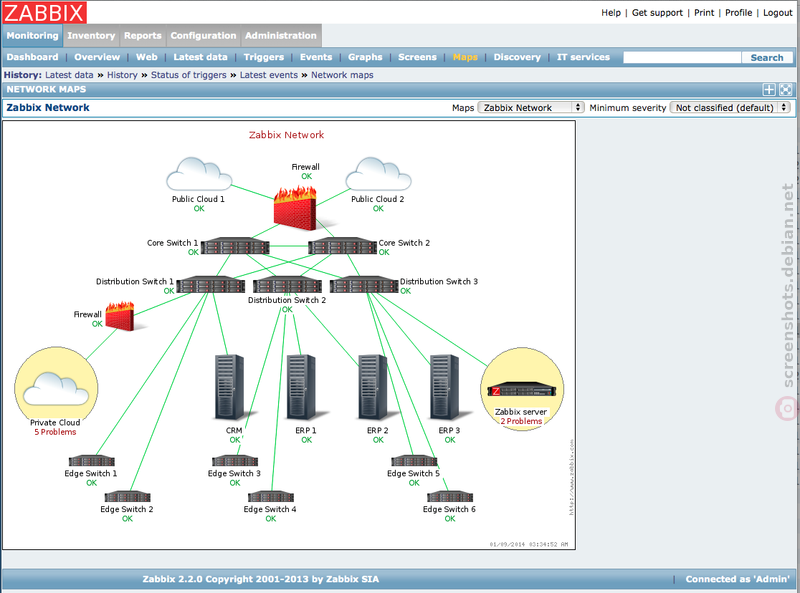The width and height of the screenshot is (800, 593).
Task: Click the Zabbix logo
Action: click(x=44, y=12)
